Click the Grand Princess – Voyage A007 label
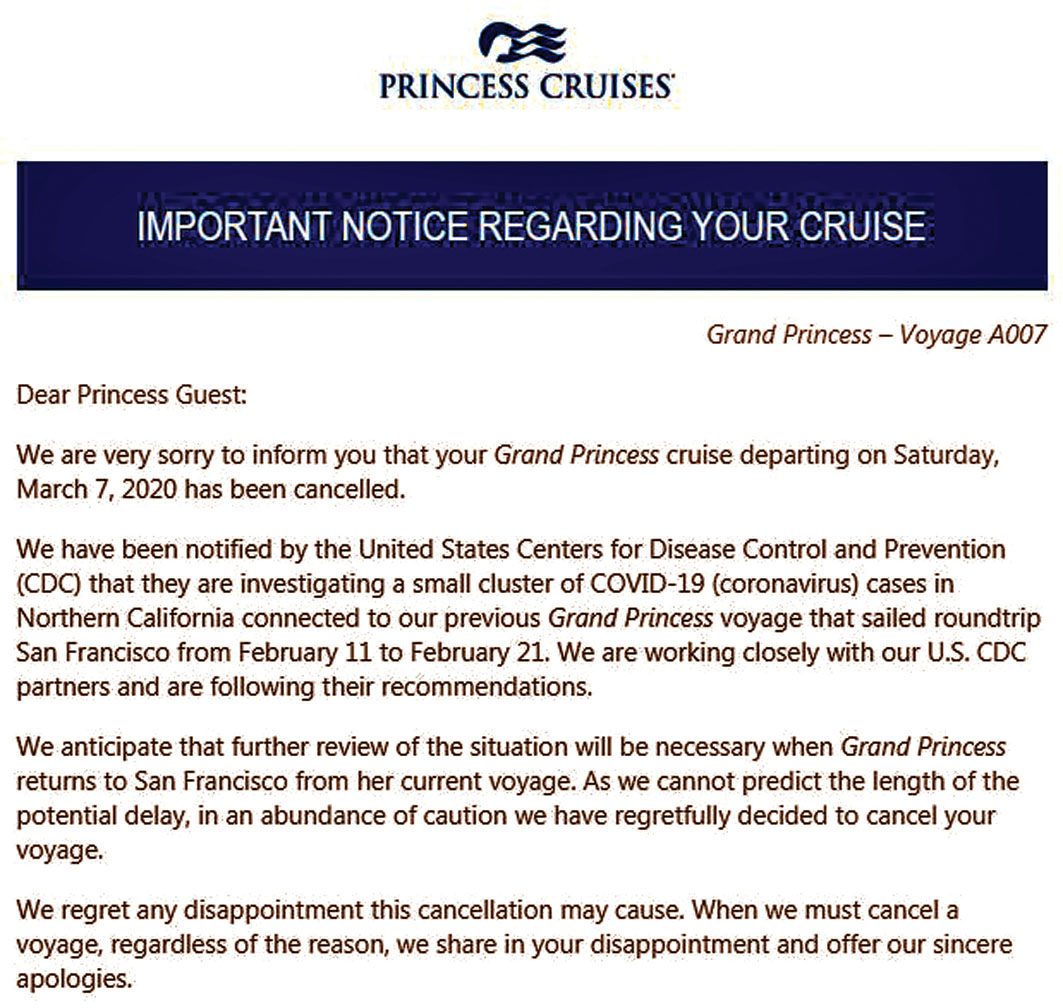Image resolution: width=1063 pixels, height=1008 pixels. [x=875, y=334]
